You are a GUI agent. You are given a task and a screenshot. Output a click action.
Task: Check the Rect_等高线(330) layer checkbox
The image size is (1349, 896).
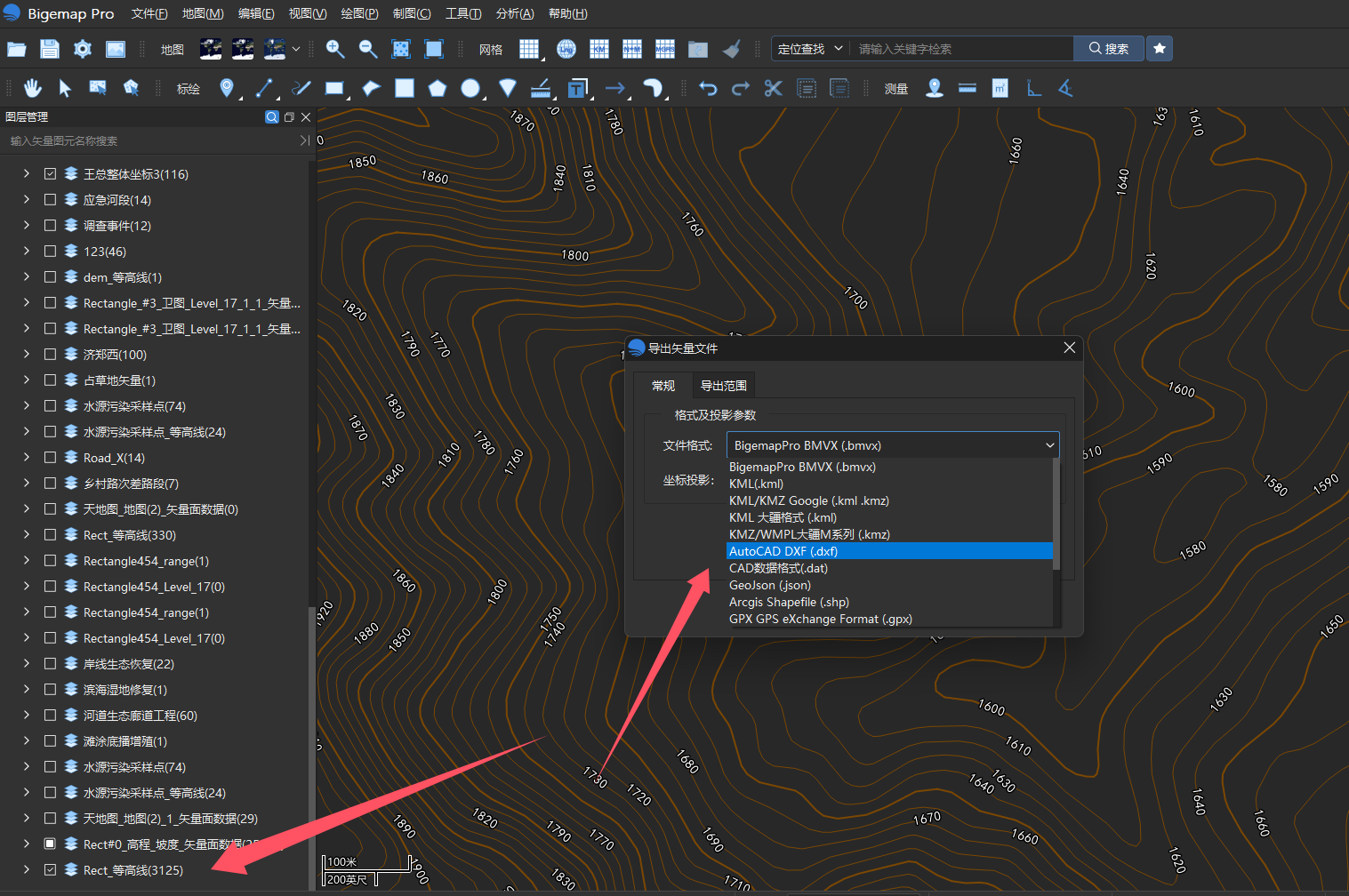(x=50, y=535)
